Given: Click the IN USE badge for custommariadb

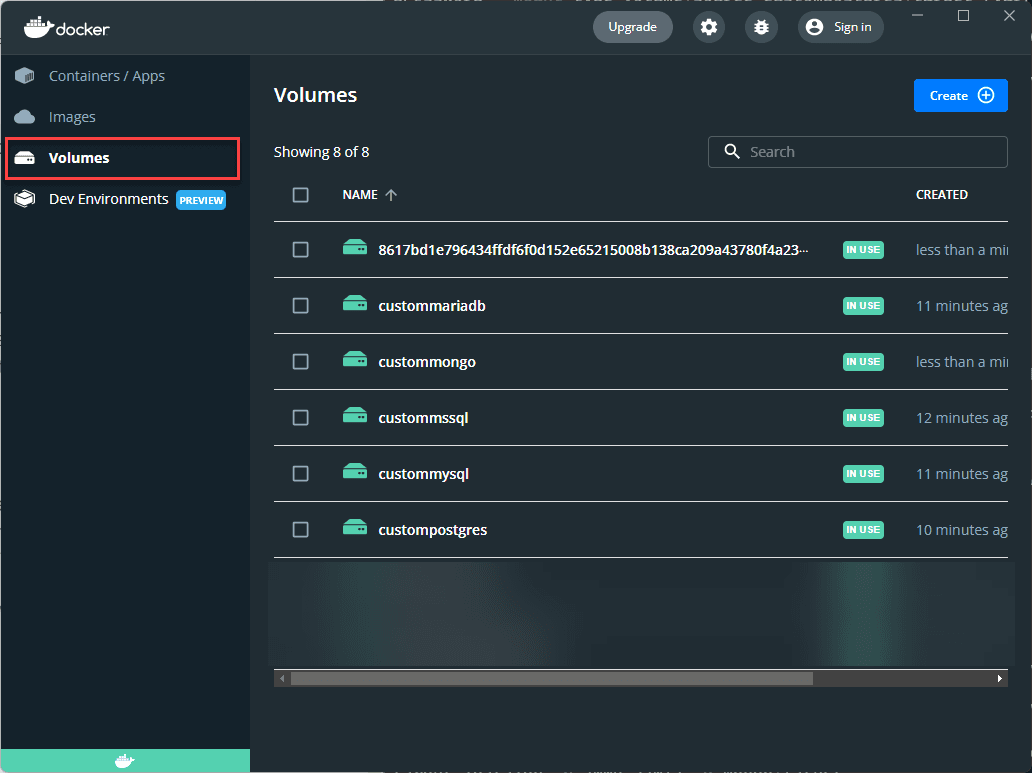Looking at the screenshot, I should pos(863,306).
